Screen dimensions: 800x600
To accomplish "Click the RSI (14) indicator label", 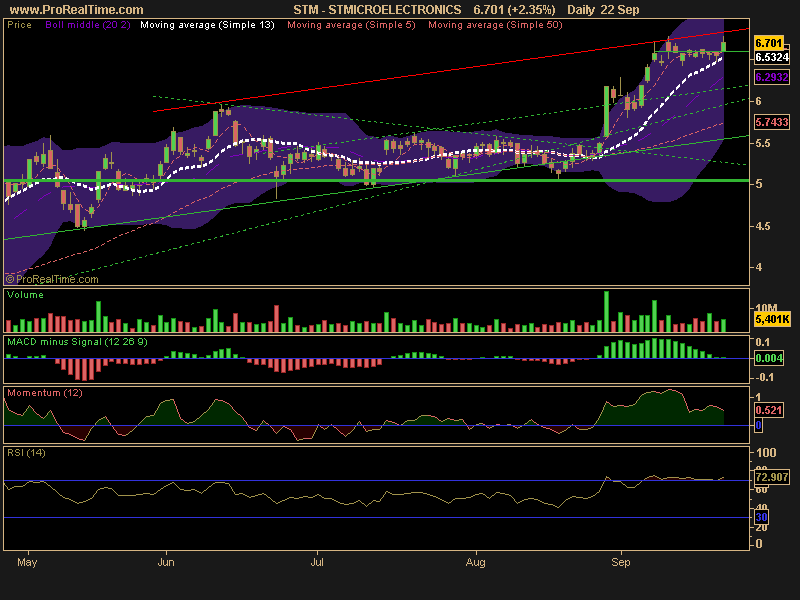I will coord(28,453).
